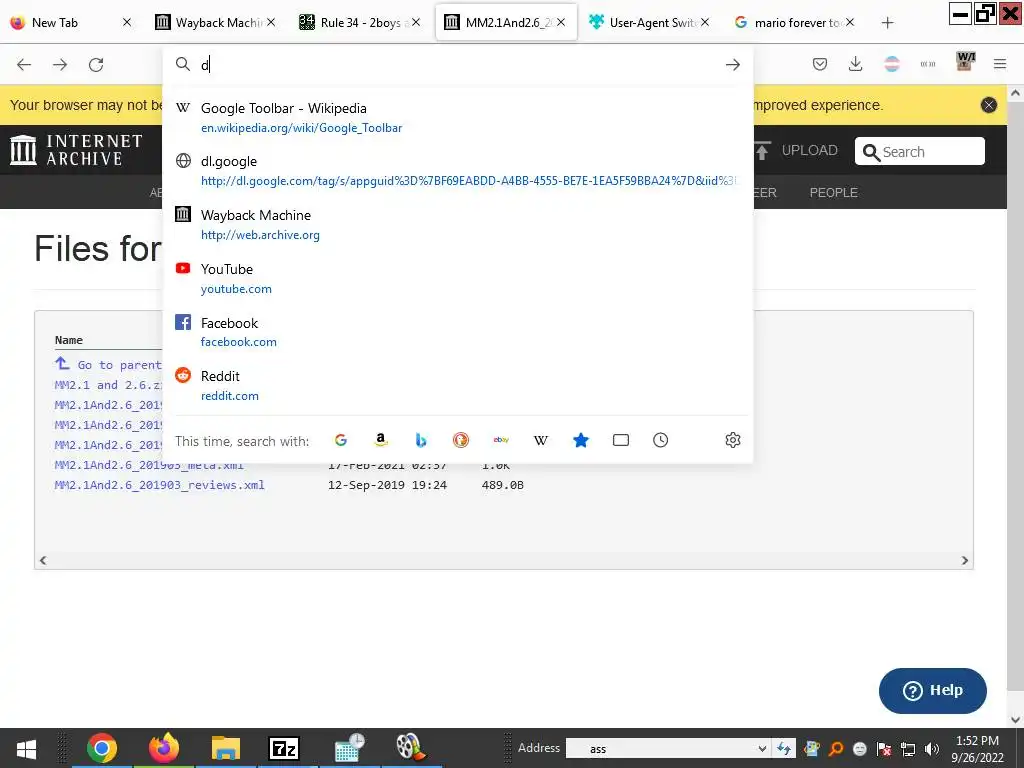
Task: Select the dl.google suggestion
Action: [457, 170]
